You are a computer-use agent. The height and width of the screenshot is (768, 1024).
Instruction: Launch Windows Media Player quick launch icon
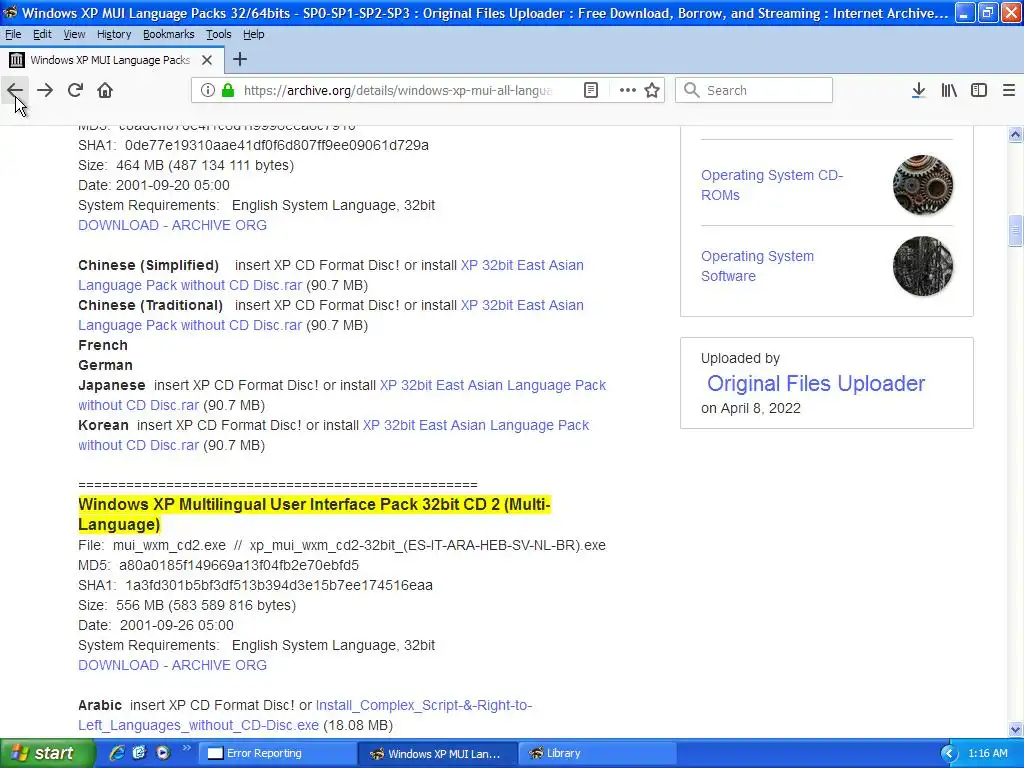click(163, 753)
